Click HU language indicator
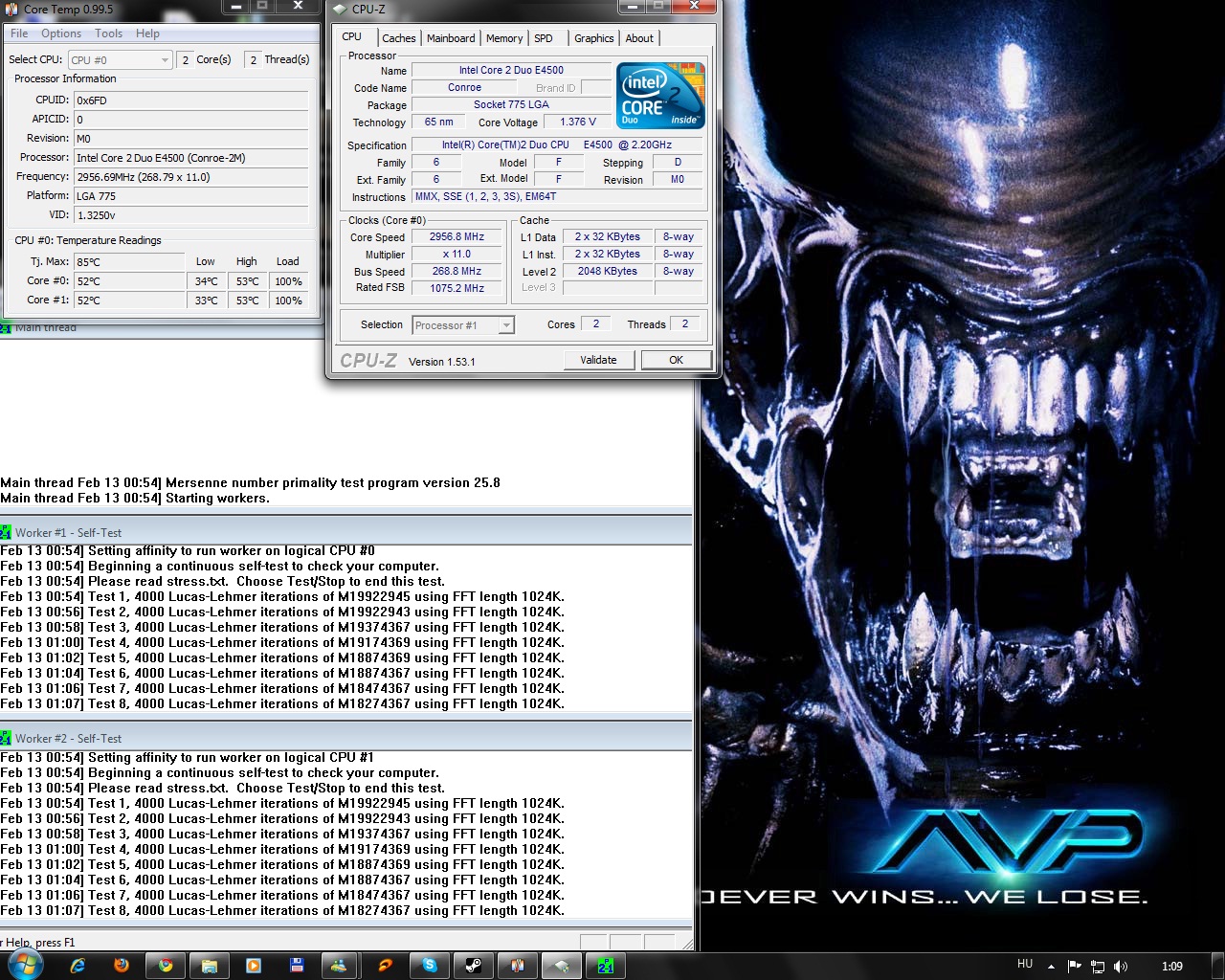Image resolution: width=1225 pixels, height=980 pixels. 1025,965
